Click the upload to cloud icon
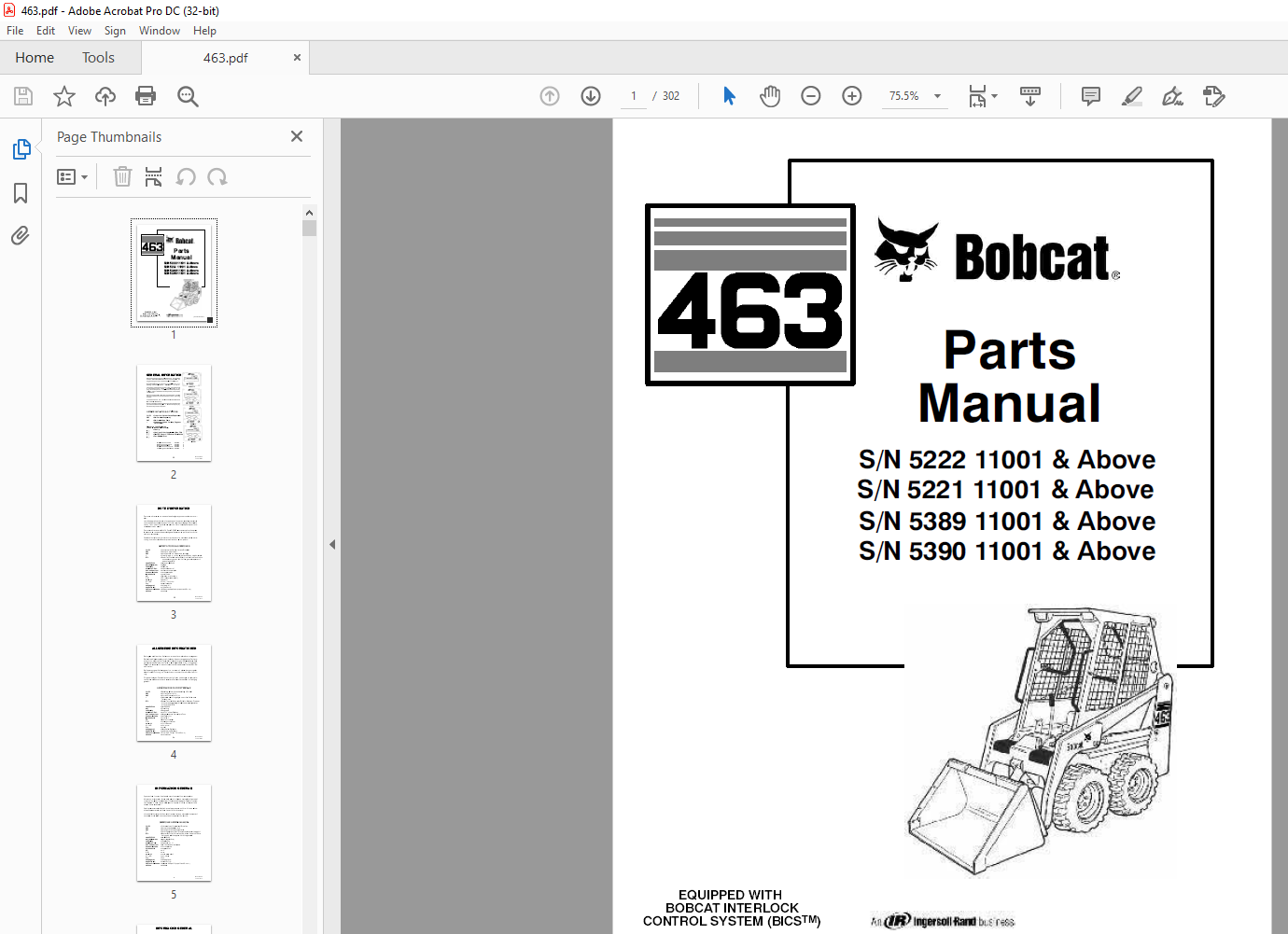Viewport: 1288px width, 934px height. pyautogui.click(x=105, y=96)
